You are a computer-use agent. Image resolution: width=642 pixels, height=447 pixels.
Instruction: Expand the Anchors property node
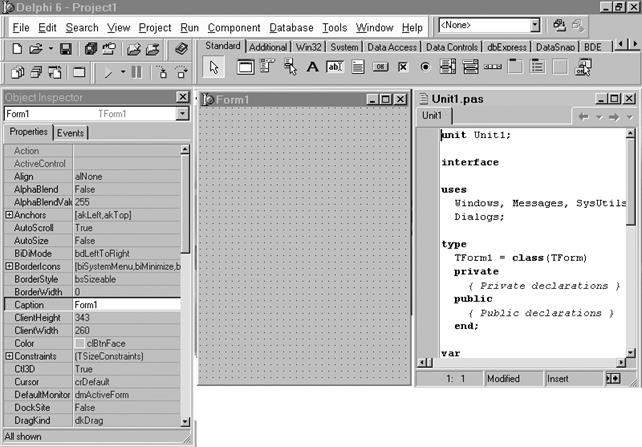click(x=9, y=214)
